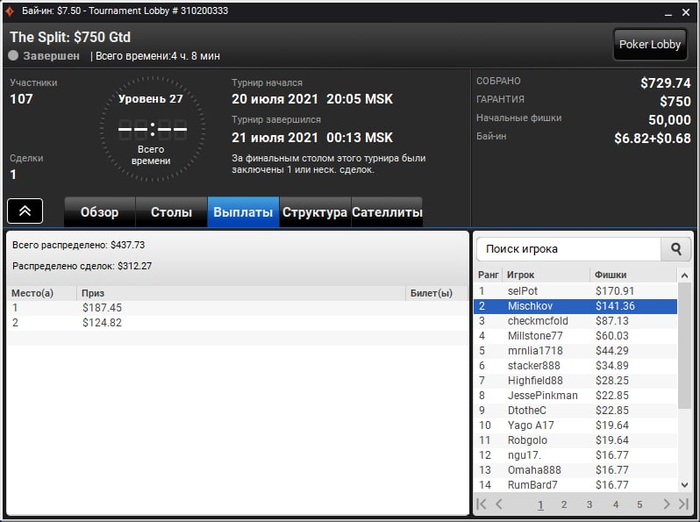Select player selPot in the ranking list

point(575,291)
